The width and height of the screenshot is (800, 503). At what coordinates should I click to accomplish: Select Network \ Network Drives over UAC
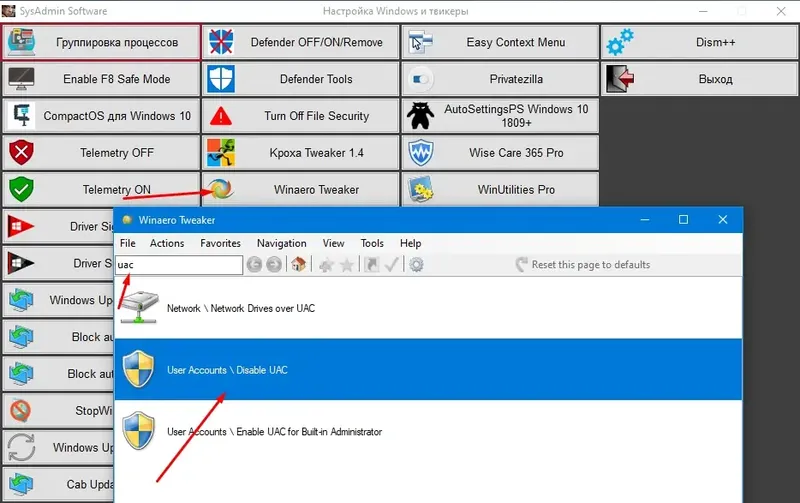click(x=428, y=308)
